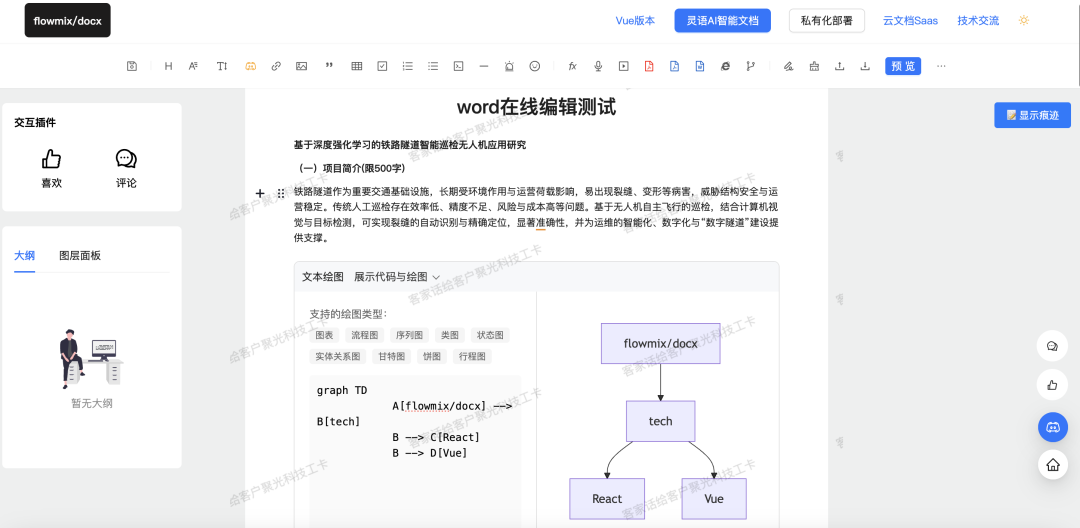Click the blue floating AI robot button
This screenshot has width=1080, height=528.
tap(1052, 427)
